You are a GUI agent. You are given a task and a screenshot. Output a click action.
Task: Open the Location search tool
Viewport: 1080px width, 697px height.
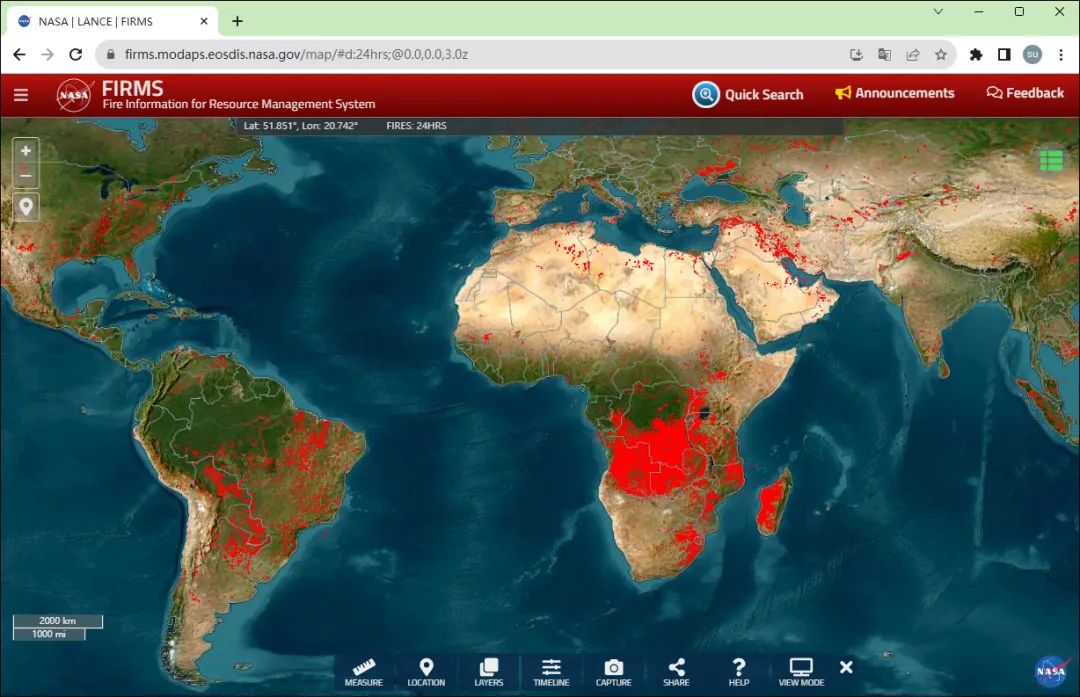coord(427,671)
